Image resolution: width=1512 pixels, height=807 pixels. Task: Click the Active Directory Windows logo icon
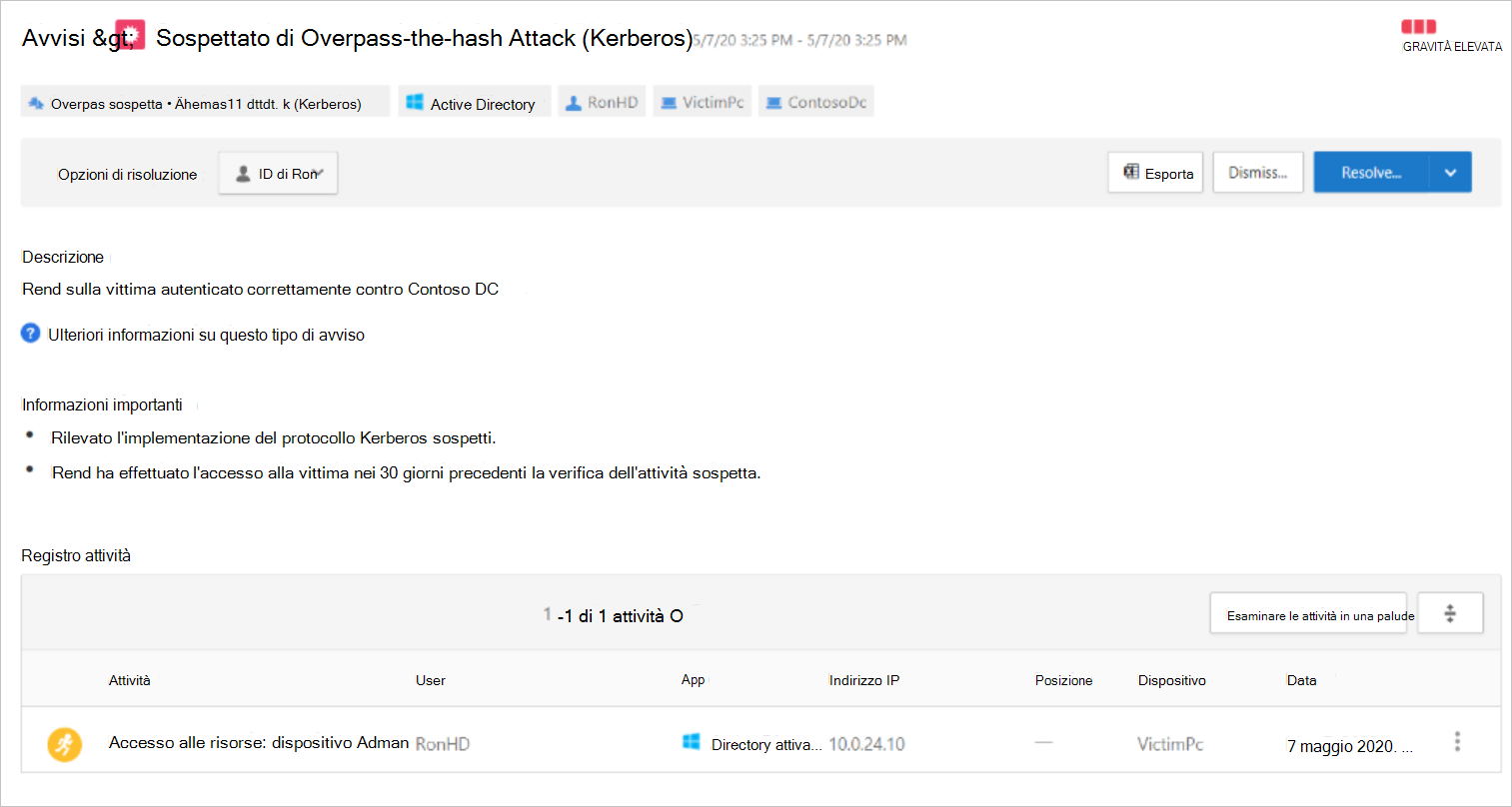click(415, 102)
